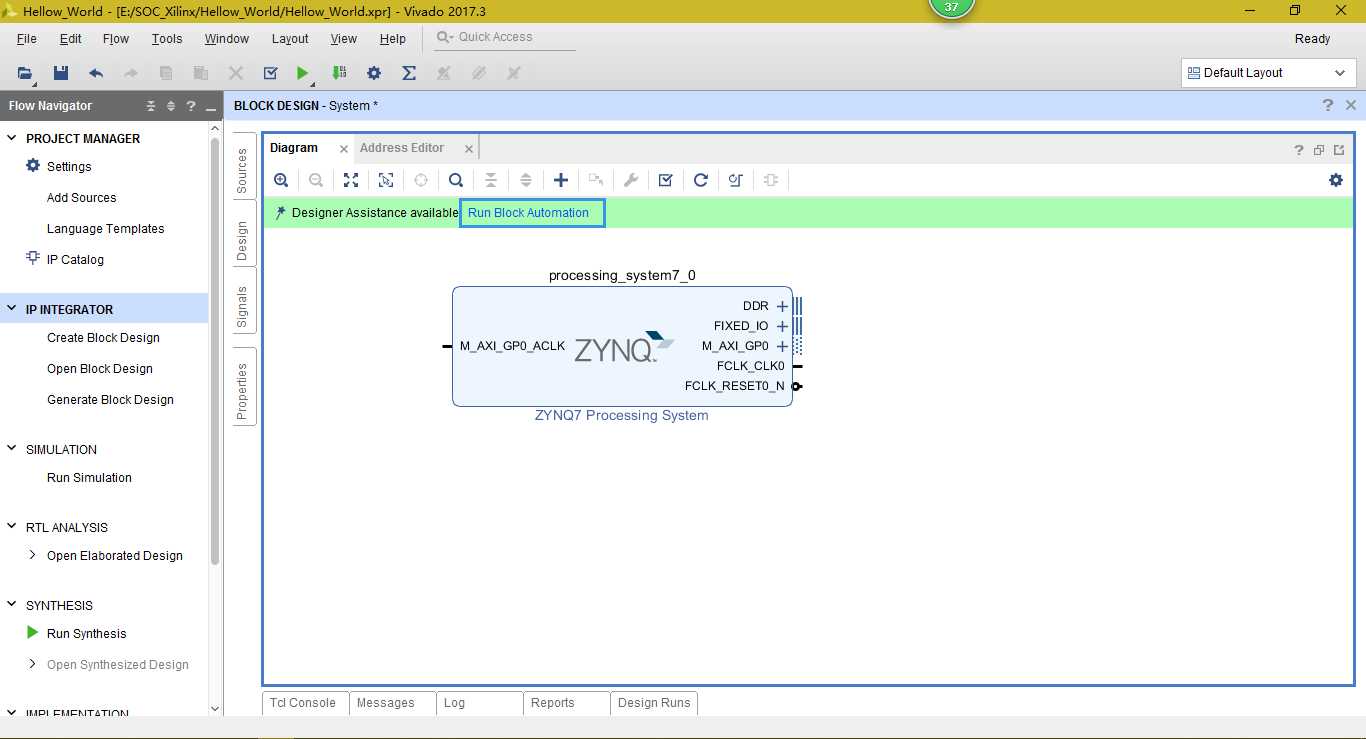The height and width of the screenshot is (739, 1366).
Task: Collapse the SYNTHESIS section
Action: coord(12,605)
